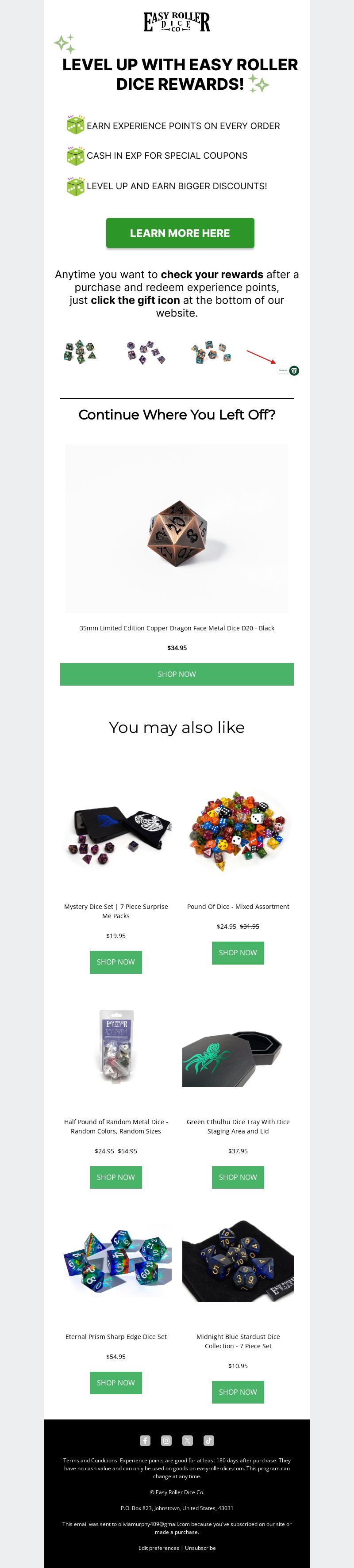Open the Instagram icon in footer
Viewport: 354px width, 1568px height.
pyautogui.click(x=166, y=1440)
